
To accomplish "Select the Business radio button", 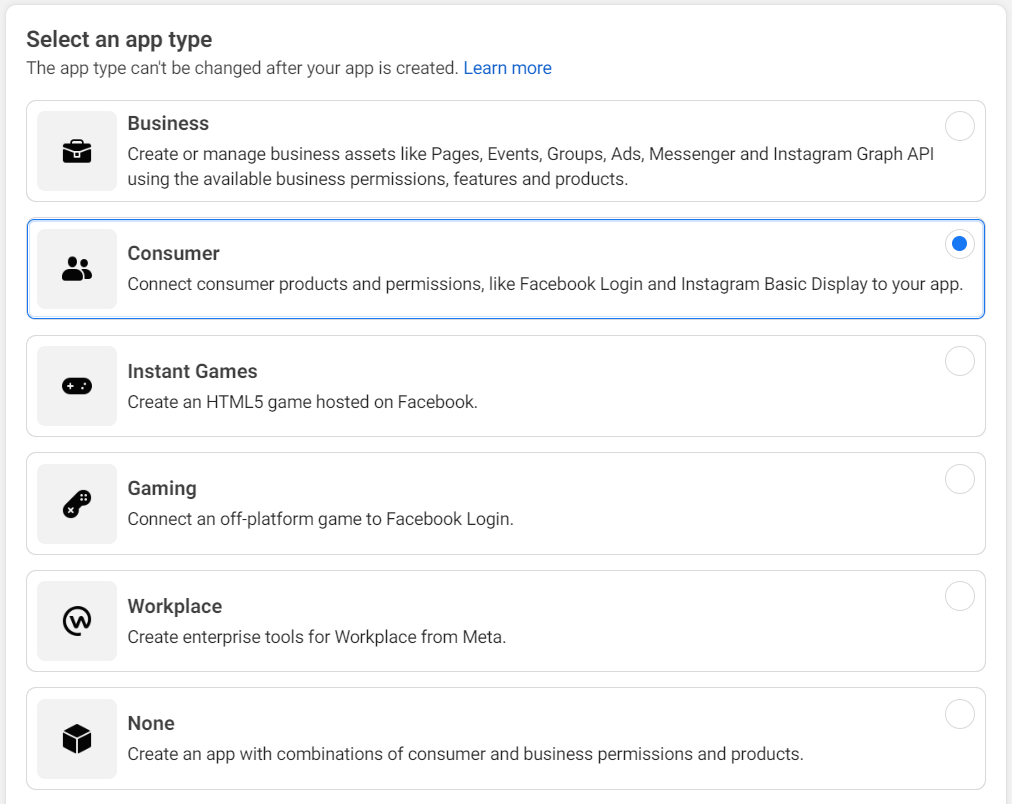I will (960, 126).
